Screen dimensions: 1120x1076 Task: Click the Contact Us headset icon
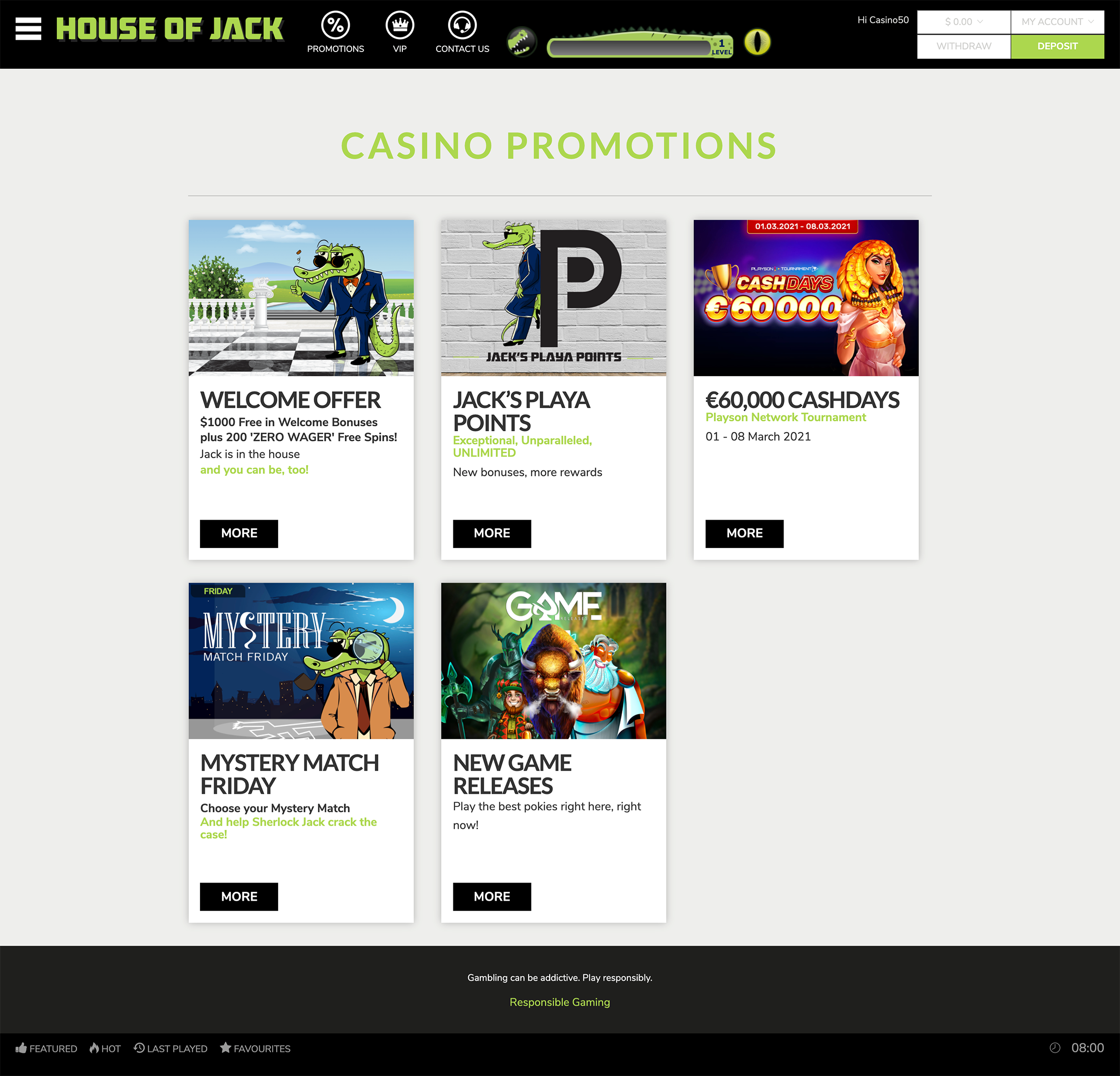click(462, 25)
